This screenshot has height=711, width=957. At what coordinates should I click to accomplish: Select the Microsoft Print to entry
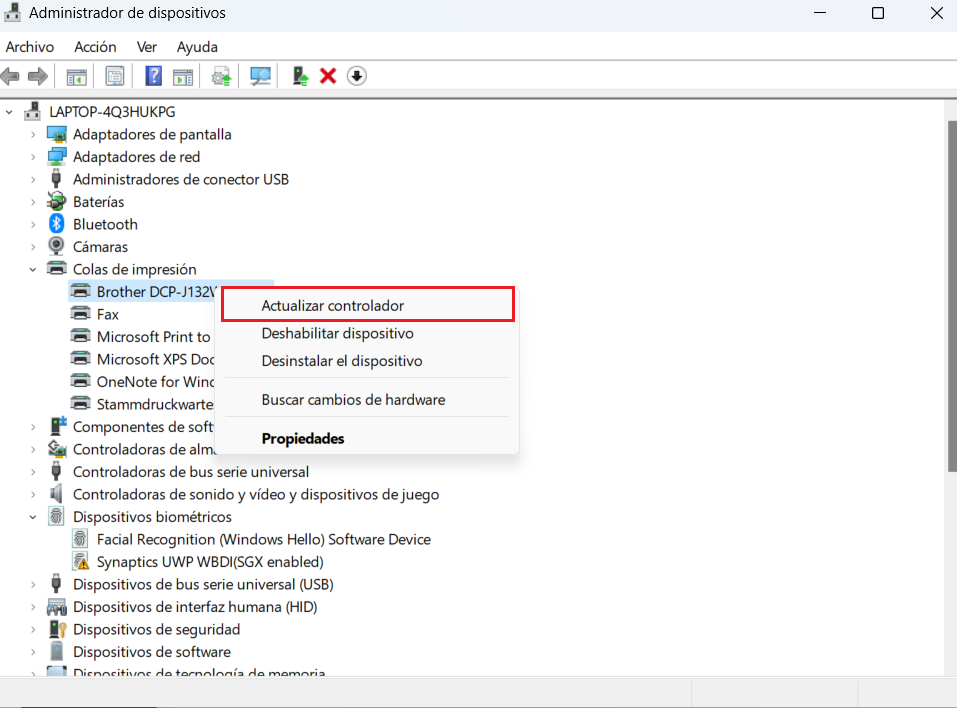[153, 337]
